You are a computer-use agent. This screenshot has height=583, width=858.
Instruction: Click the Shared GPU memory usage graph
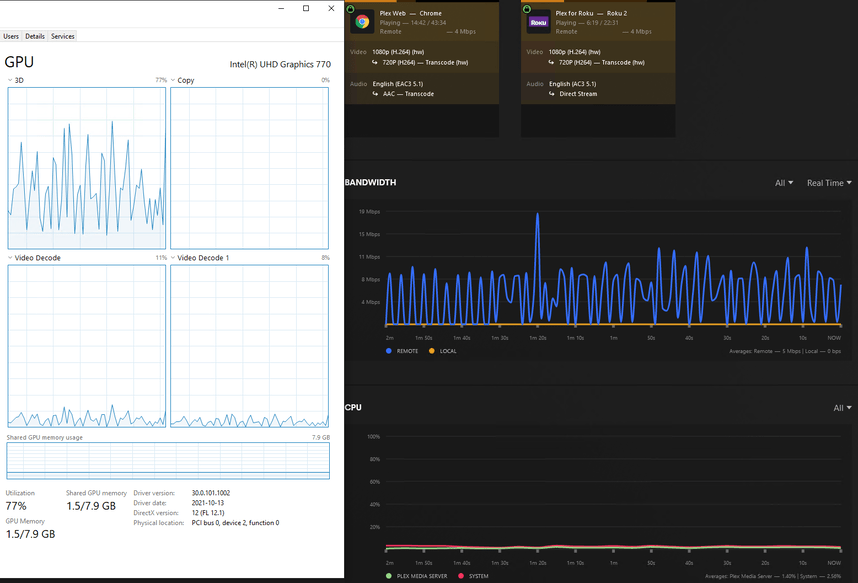pyautogui.click(x=168, y=460)
